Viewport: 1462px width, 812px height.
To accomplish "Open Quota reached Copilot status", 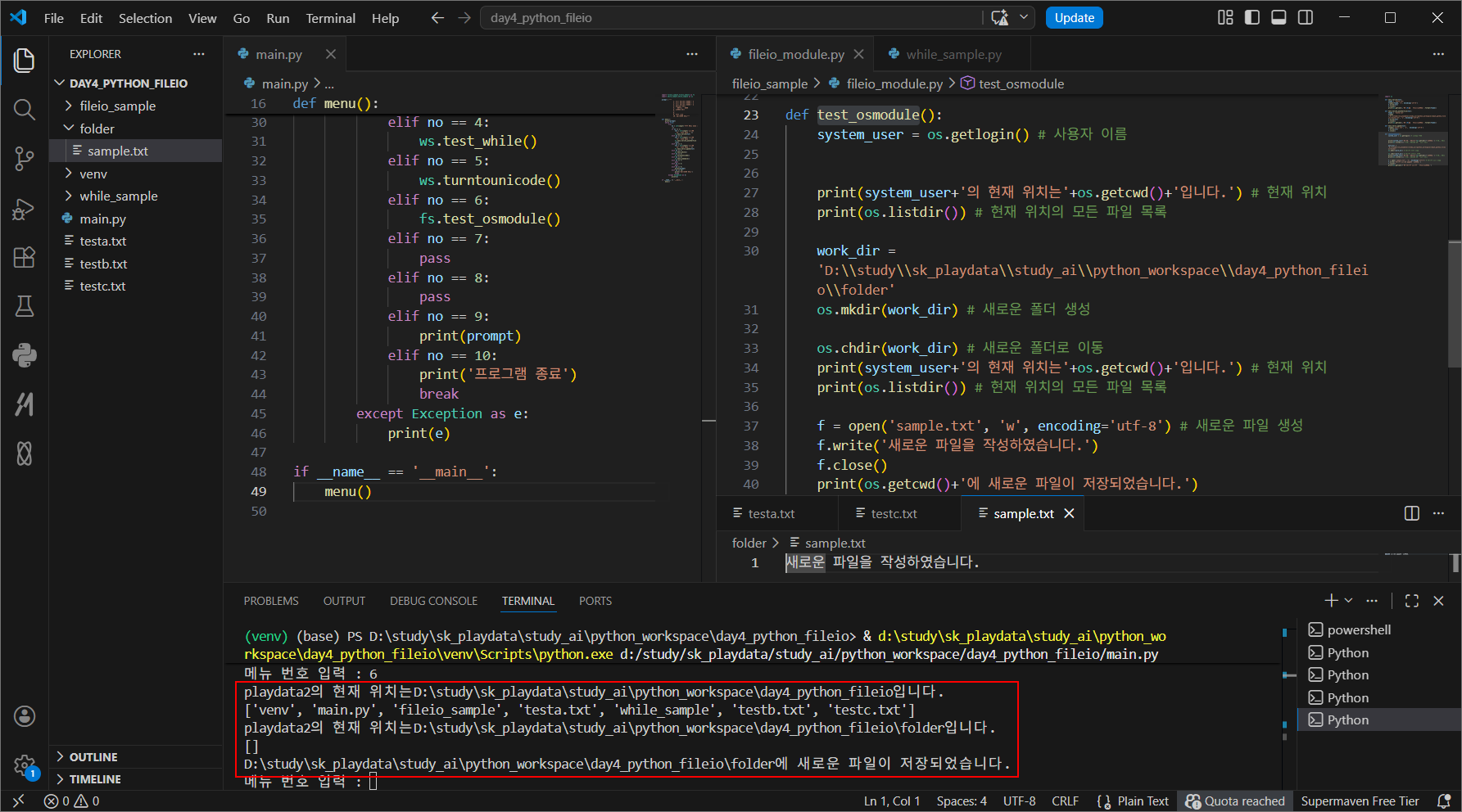I will point(1235,801).
